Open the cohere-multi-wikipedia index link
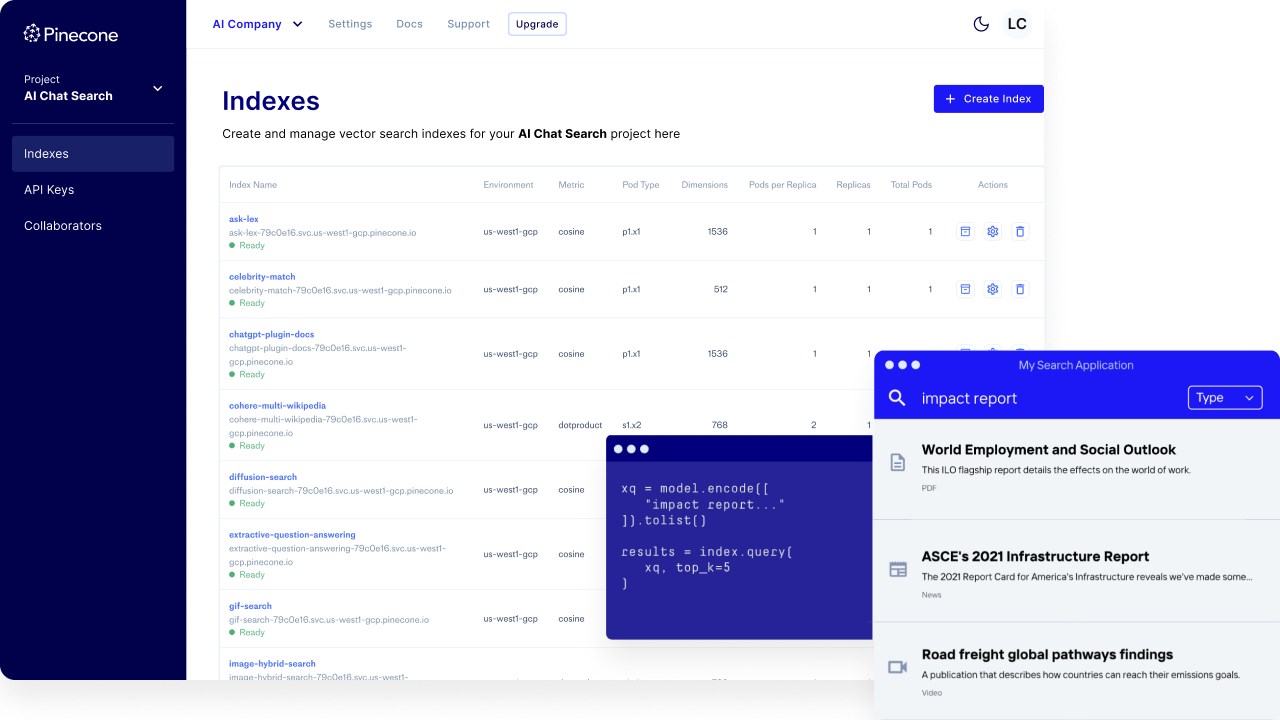This screenshot has height=720, width=1280. [x=277, y=406]
